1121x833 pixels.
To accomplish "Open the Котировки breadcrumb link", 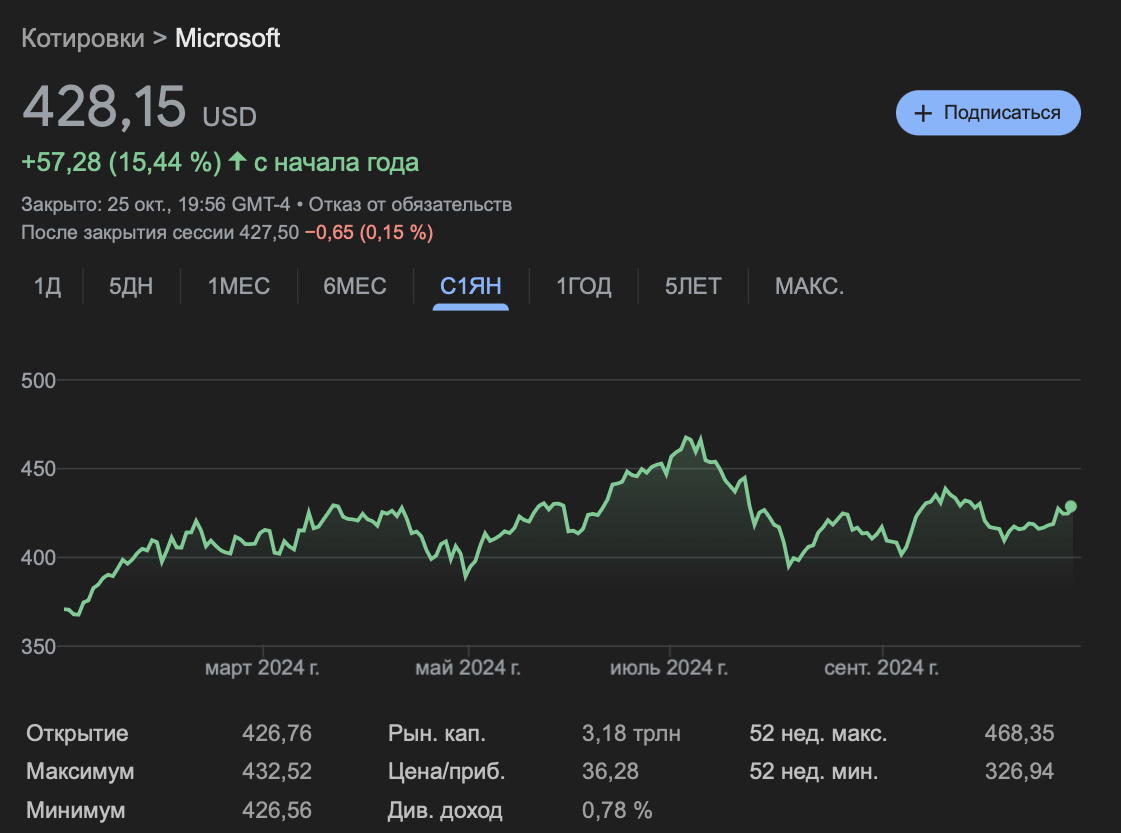I will pyautogui.click(x=82, y=38).
